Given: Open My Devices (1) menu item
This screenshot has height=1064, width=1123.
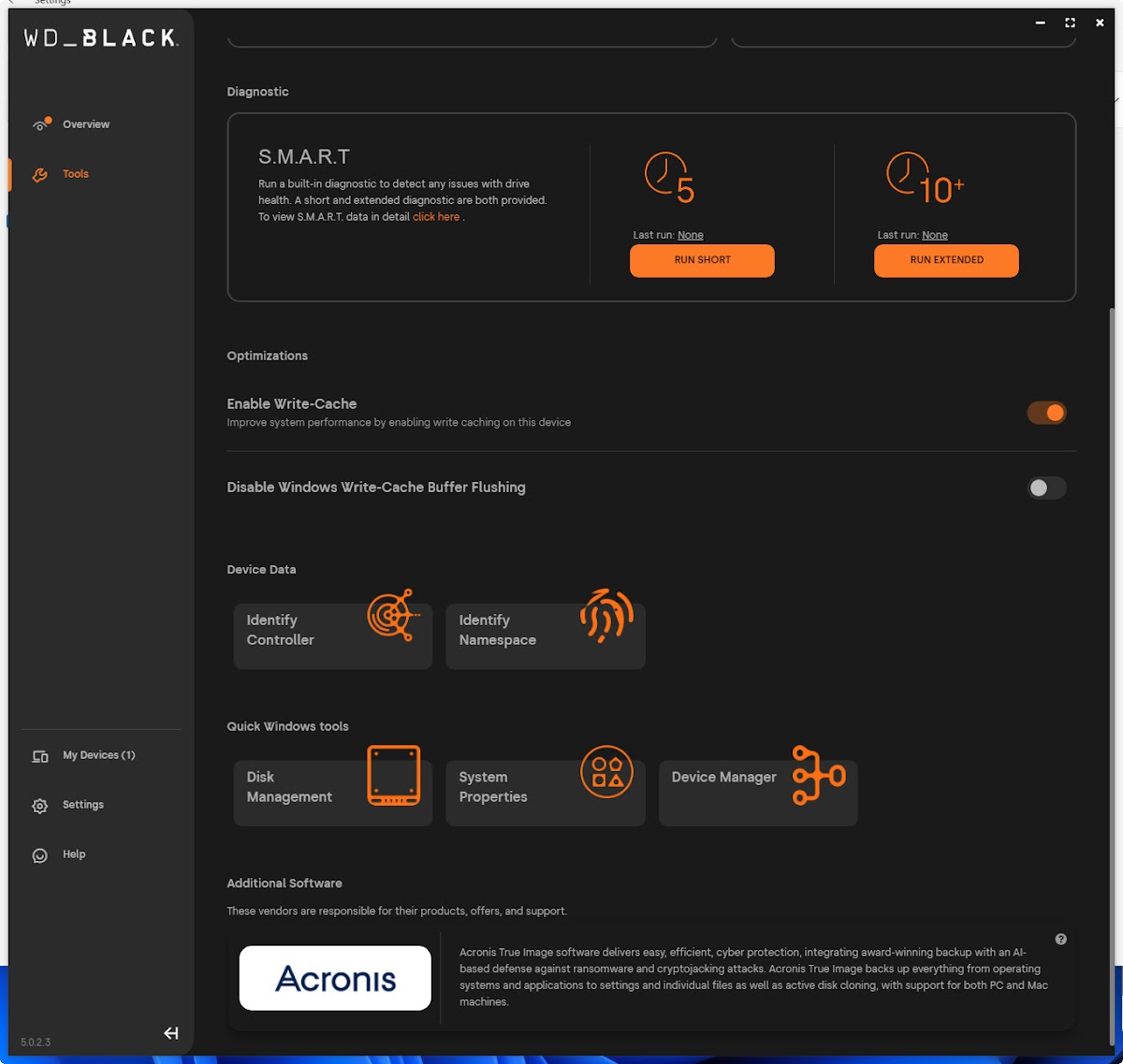Looking at the screenshot, I should [x=99, y=755].
